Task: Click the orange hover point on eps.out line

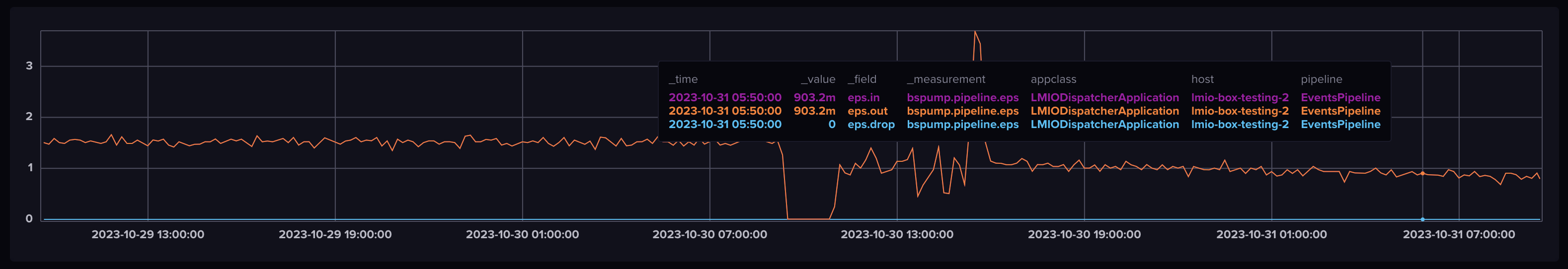Action: point(1422,173)
